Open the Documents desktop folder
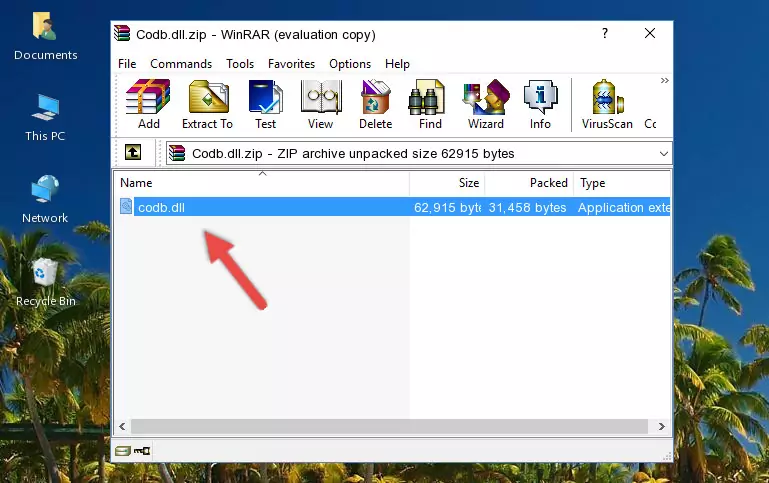Viewport: 769px width, 483px height. tap(45, 37)
